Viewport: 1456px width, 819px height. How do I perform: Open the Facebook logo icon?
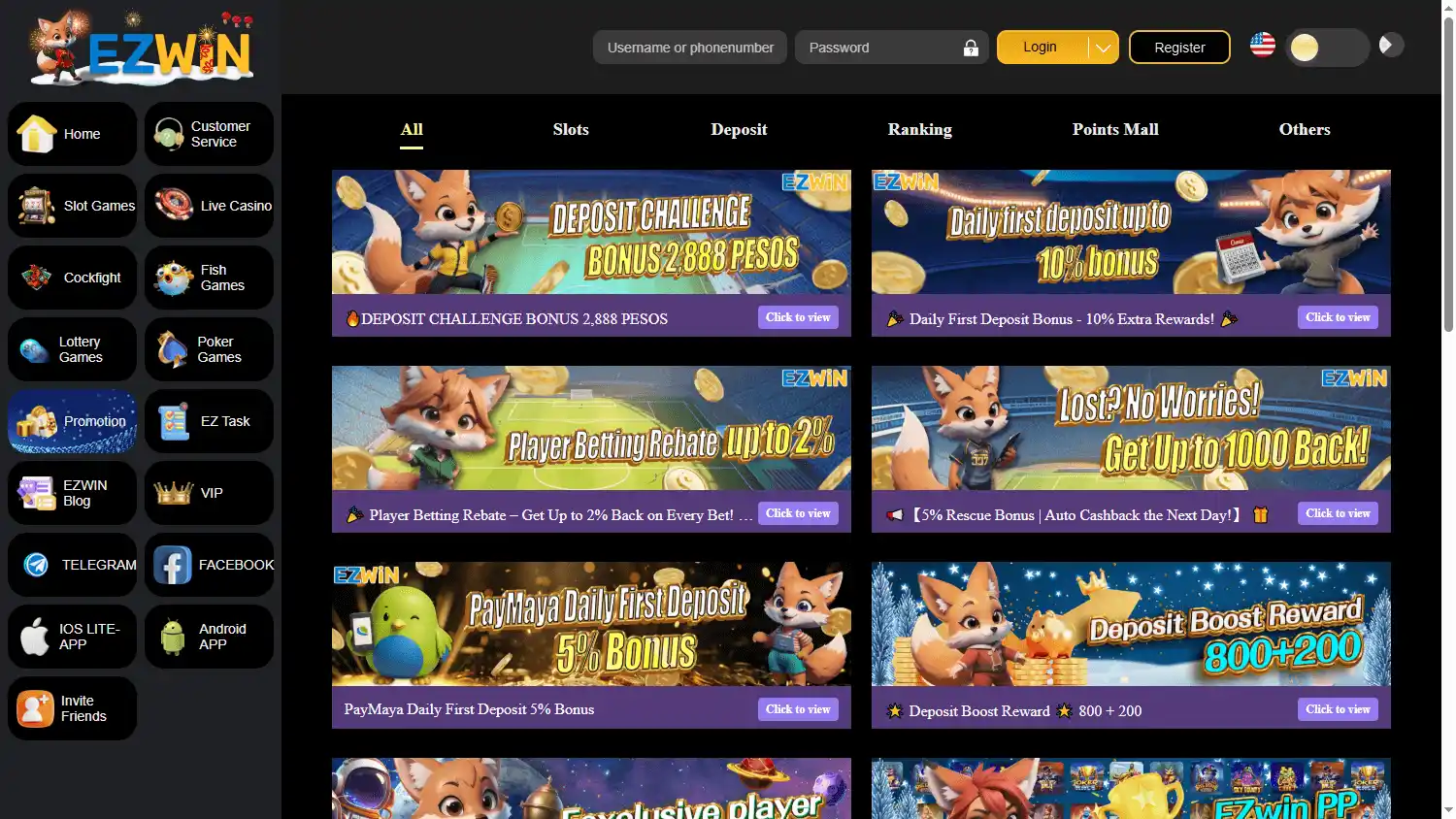(x=173, y=565)
